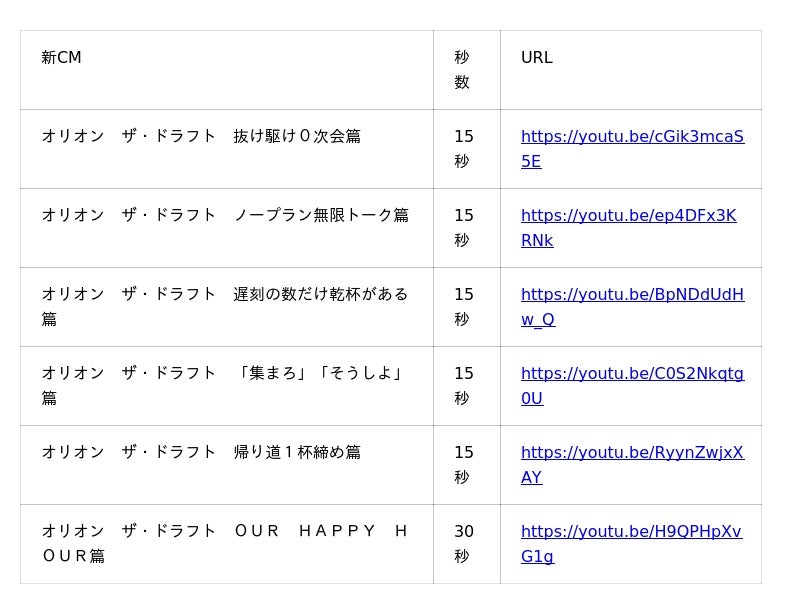
Task: Select the 抜け駆け０次会篇 title cell
Action: point(226,149)
